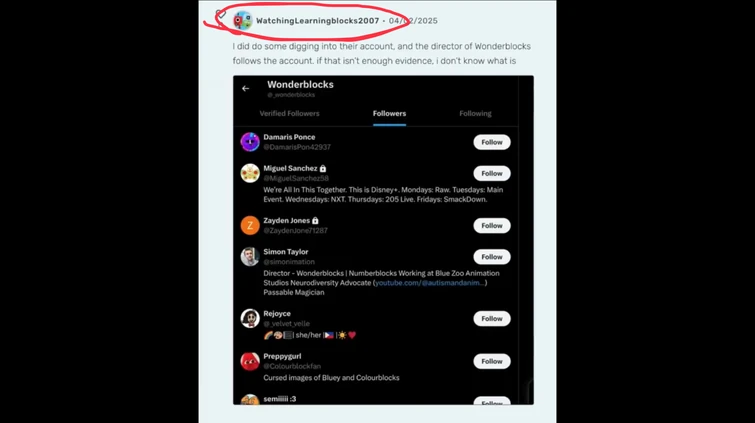Image resolution: width=755 pixels, height=423 pixels.
Task: Open the Following tab
Action: 475,114
